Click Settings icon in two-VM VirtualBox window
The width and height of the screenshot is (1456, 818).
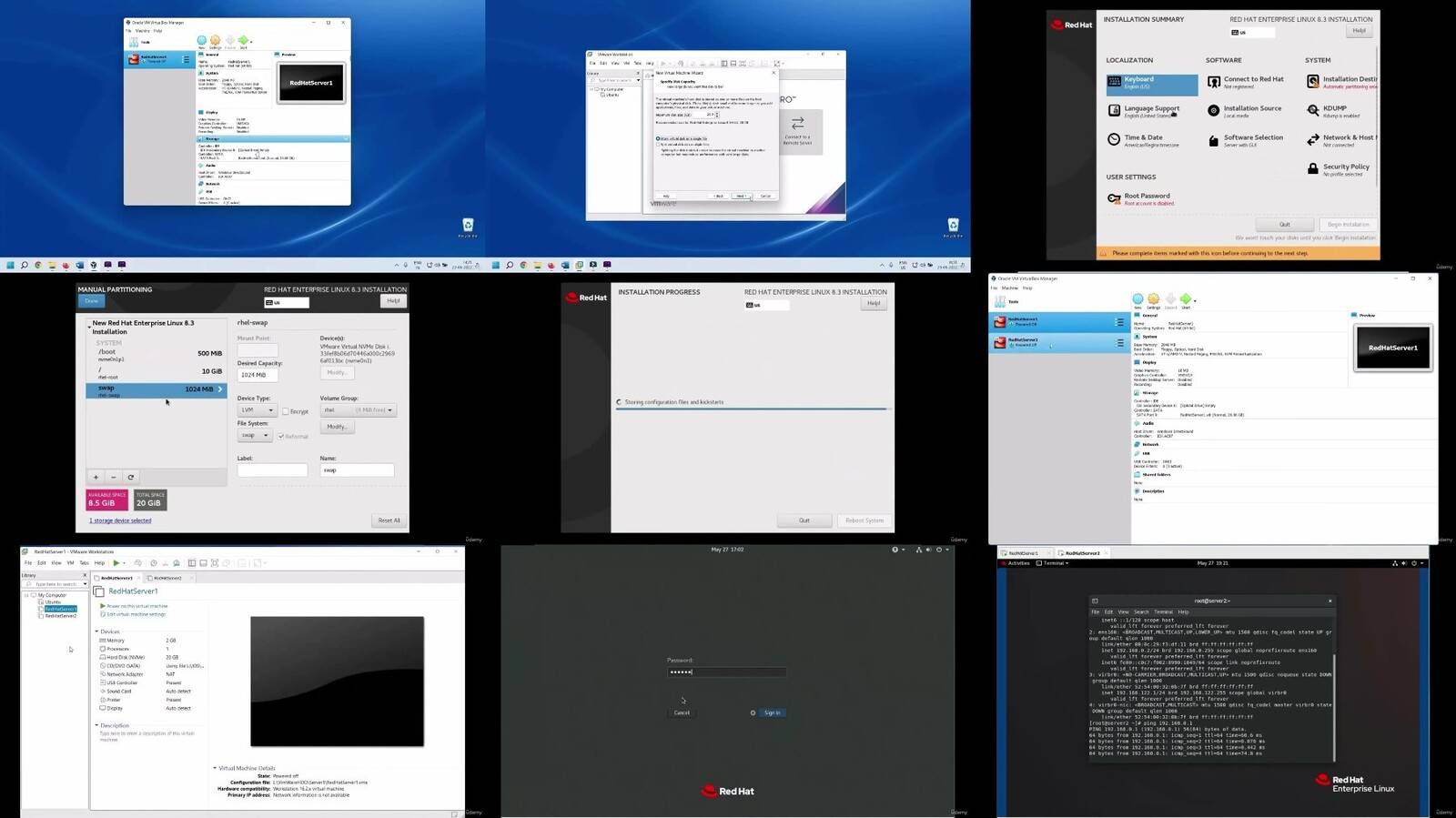pos(1154,300)
